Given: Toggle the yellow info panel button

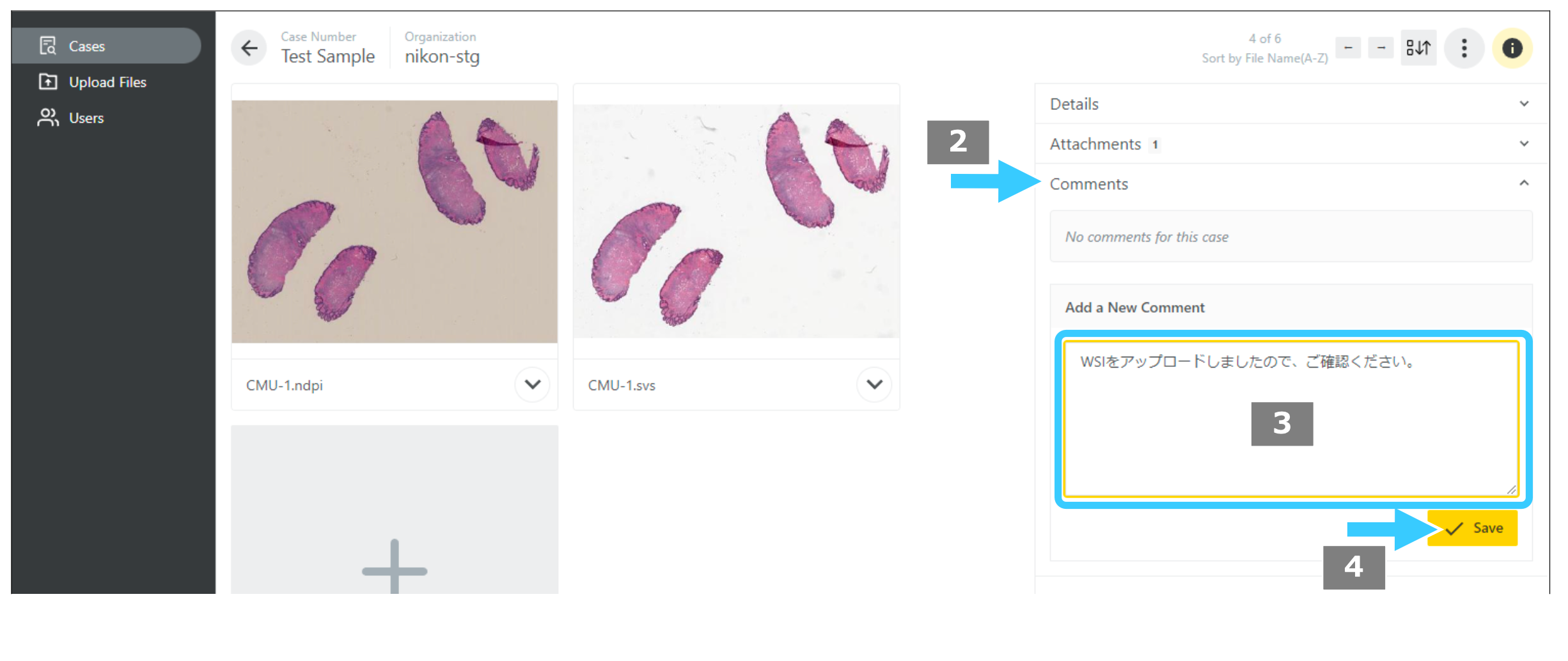Looking at the screenshot, I should tap(1512, 47).
